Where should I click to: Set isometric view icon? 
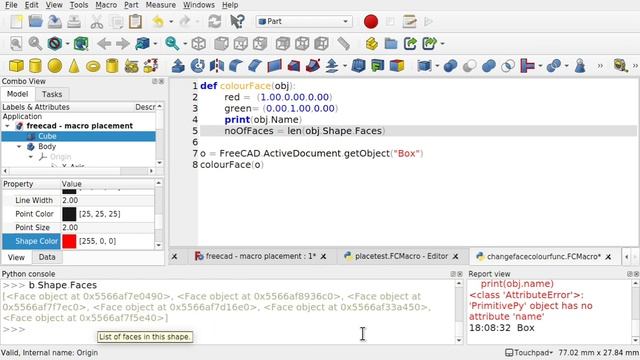tap(198, 44)
